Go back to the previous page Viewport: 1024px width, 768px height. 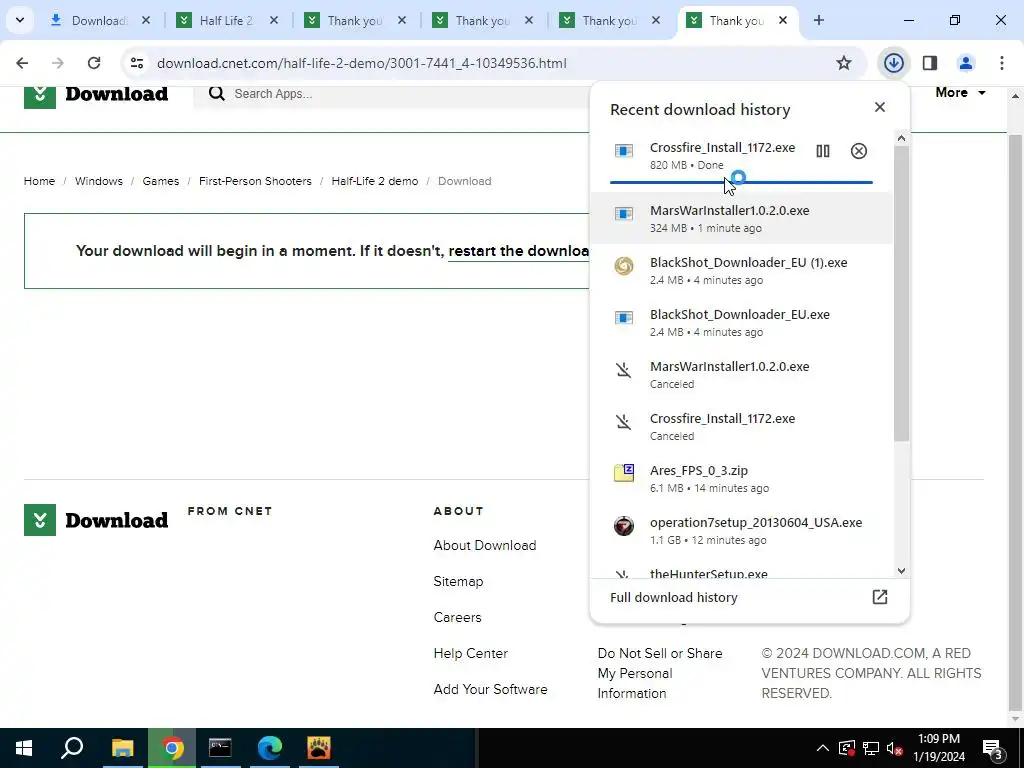tap(22, 63)
